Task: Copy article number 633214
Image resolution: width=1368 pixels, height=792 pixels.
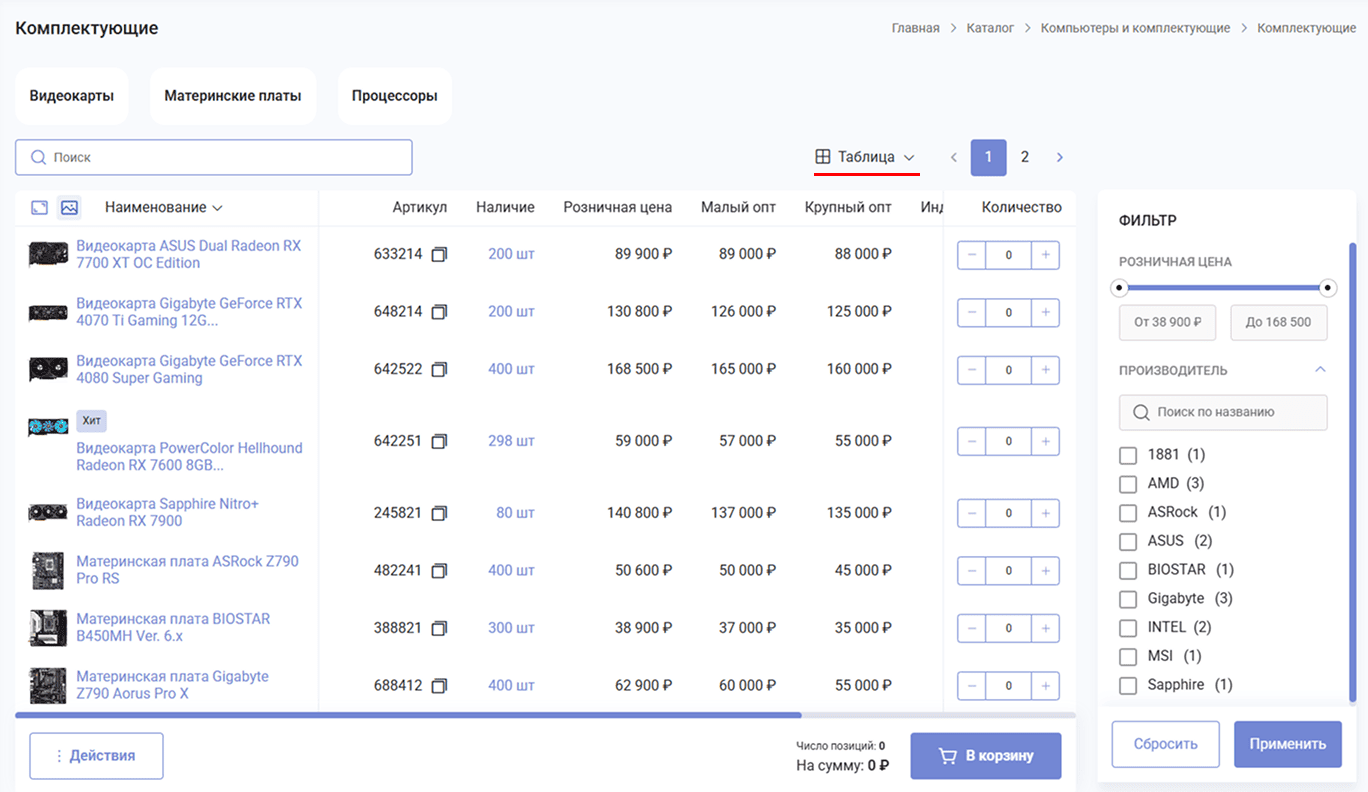Action: 439,255
